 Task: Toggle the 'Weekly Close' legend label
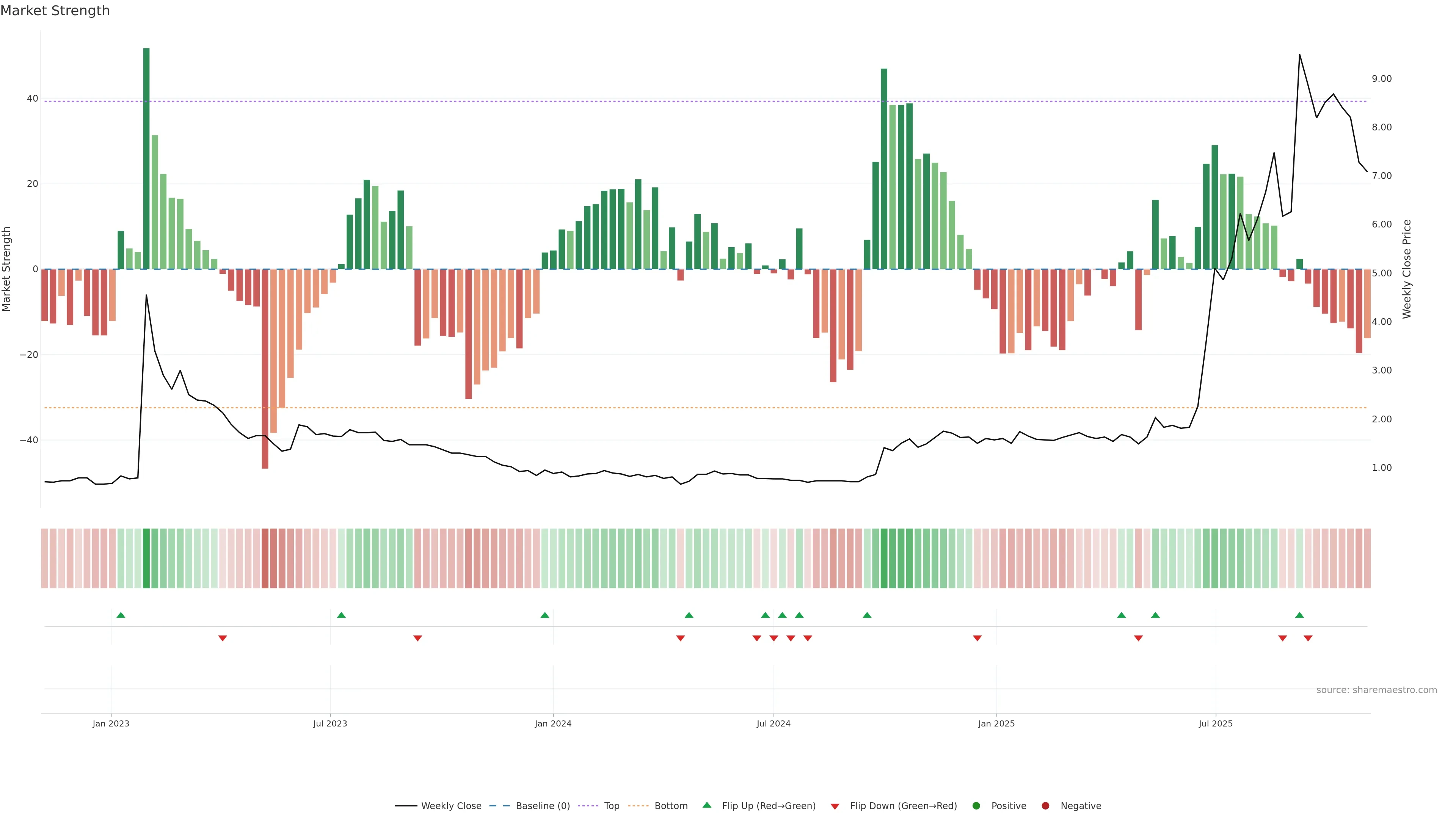[x=451, y=806]
